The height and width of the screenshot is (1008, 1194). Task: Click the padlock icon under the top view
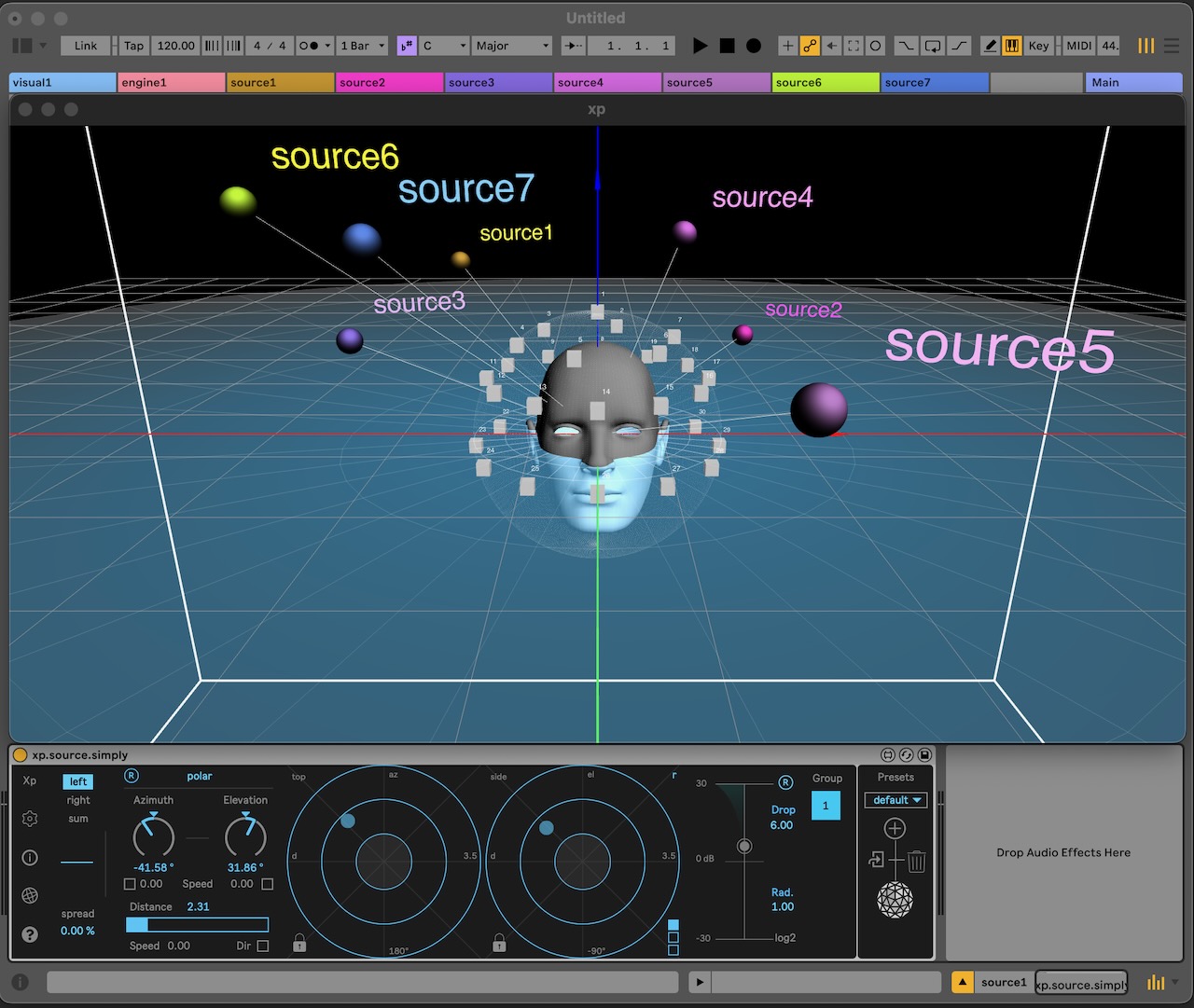click(x=299, y=943)
